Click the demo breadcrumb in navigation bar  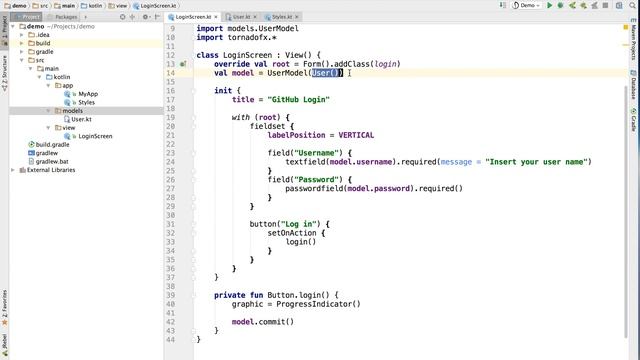click(x=16, y=6)
